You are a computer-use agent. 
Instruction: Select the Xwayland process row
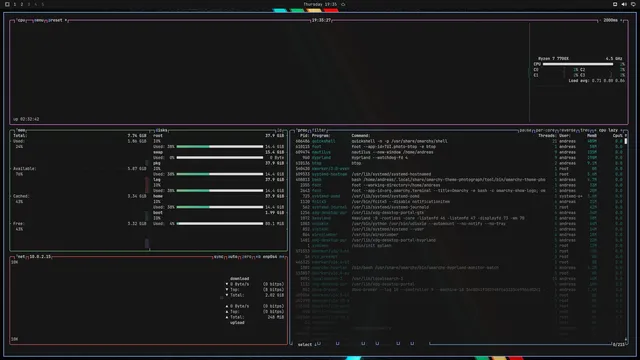(459, 218)
